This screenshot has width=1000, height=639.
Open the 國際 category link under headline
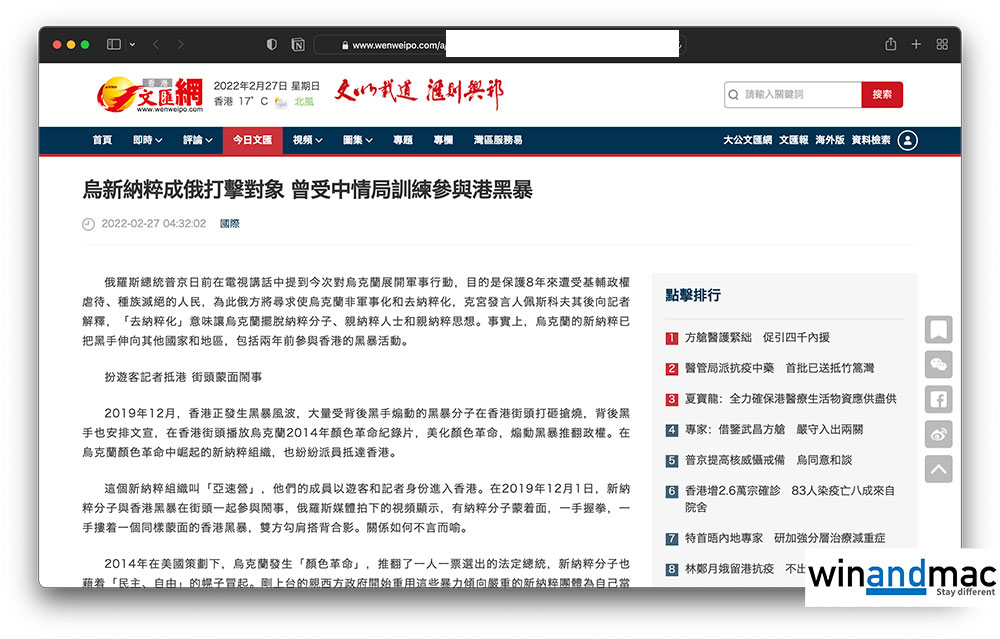pyautogui.click(x=230, y=224)
